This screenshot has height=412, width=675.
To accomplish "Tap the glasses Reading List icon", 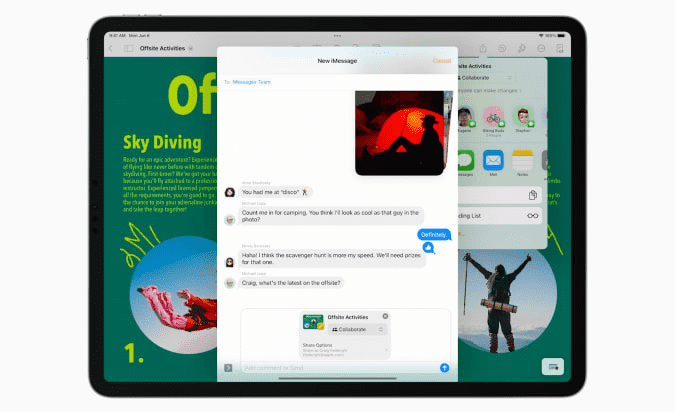I will pyautogui.click(x=532, y=215).
